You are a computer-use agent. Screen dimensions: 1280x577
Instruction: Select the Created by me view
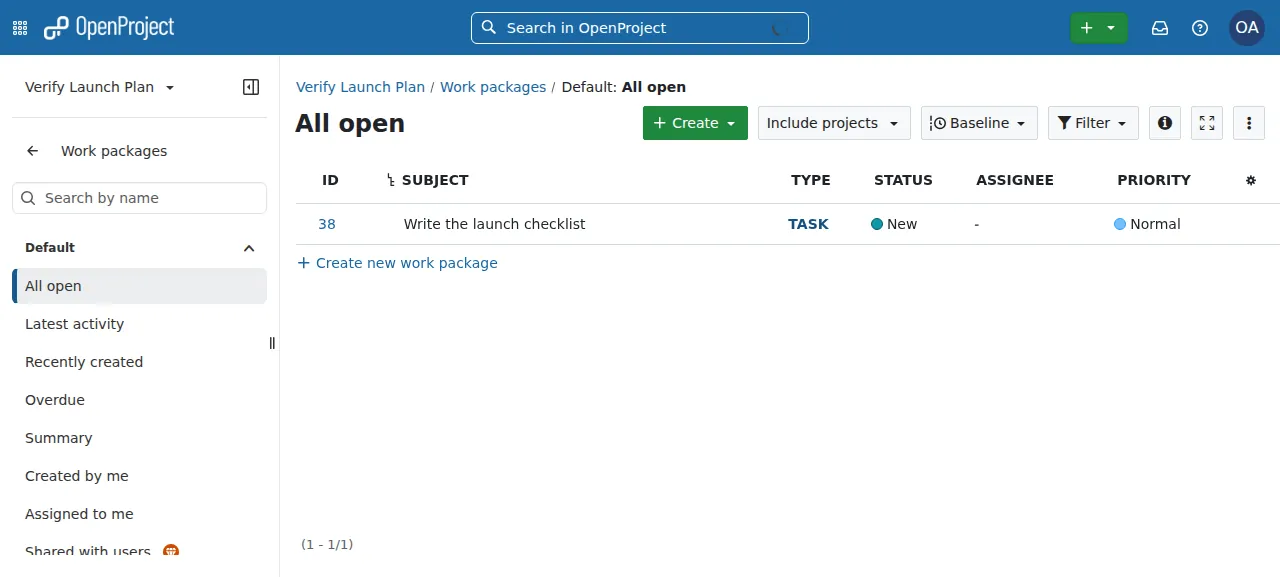(x=140, y=476)
